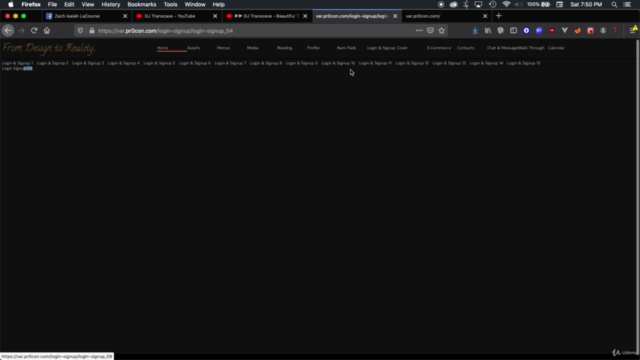Open the Assets nav link
Screen dimensions: 640x360
pos(193,48)
